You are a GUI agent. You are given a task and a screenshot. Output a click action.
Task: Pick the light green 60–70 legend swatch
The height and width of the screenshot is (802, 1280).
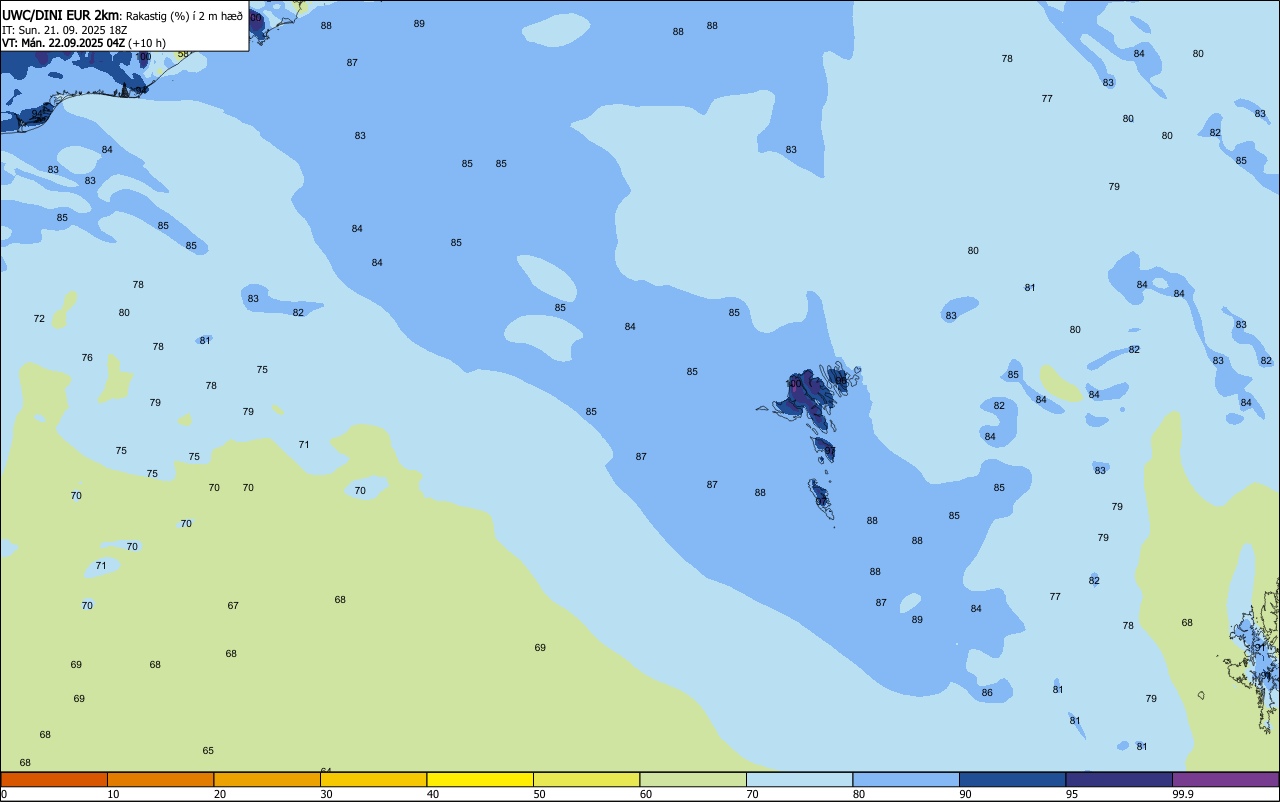pyautogui.click(x=693, y=779)
